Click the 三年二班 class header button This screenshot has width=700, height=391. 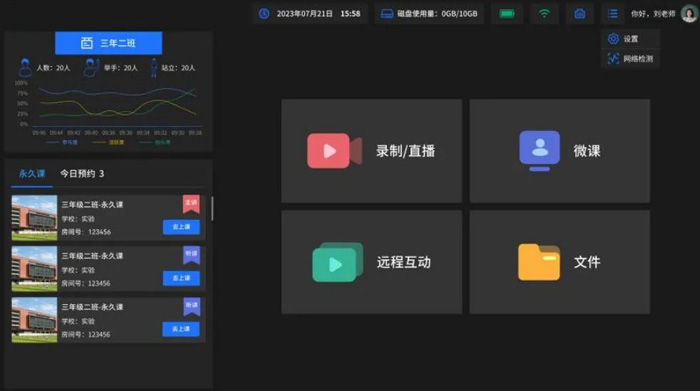tap(108, 43)
